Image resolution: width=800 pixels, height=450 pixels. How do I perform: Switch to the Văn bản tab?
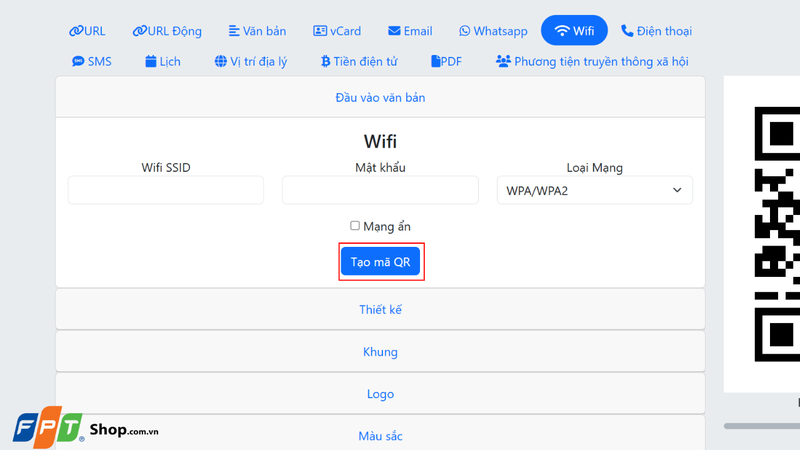(258, 31)
